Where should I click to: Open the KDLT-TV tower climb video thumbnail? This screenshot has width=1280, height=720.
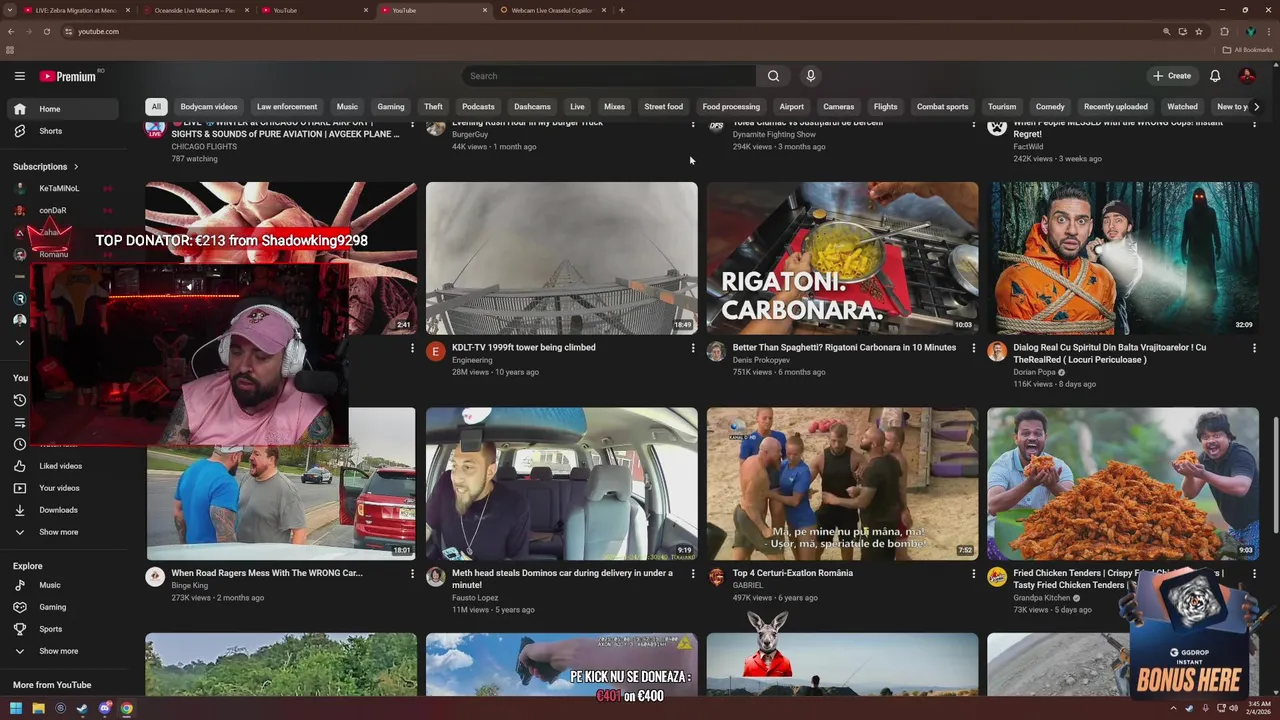tap(562, 258)
